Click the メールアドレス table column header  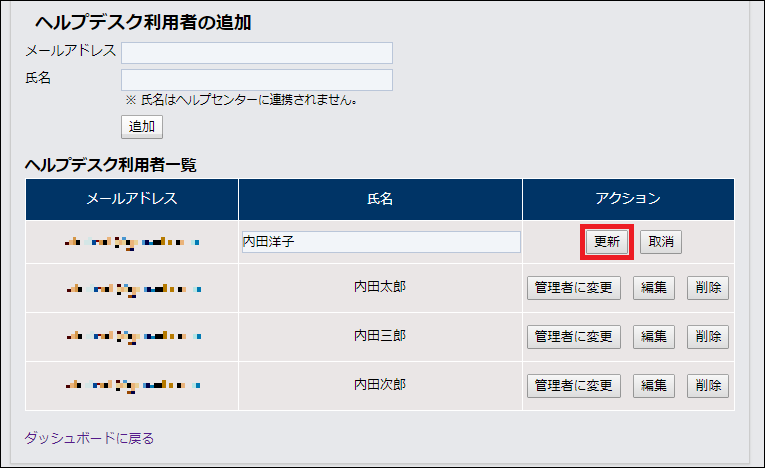pos(132,199)
